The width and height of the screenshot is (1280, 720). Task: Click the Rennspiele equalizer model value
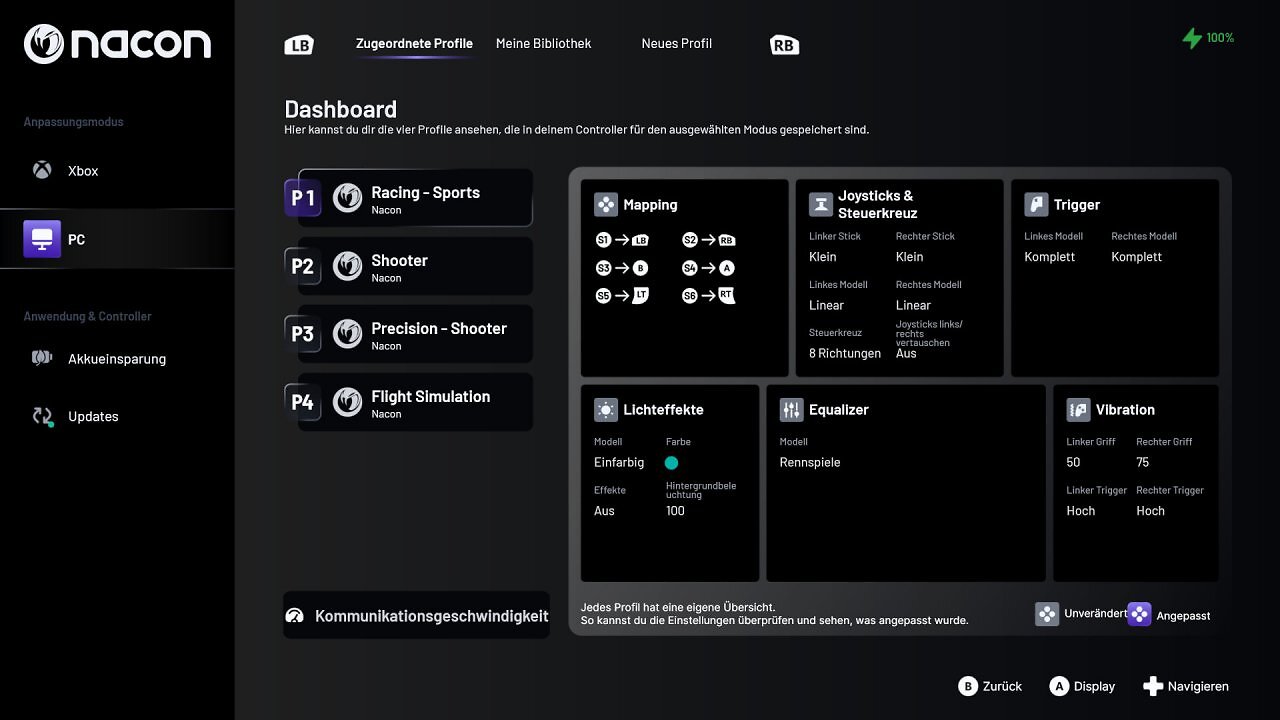pyautogui.click(x=810, y=462)
